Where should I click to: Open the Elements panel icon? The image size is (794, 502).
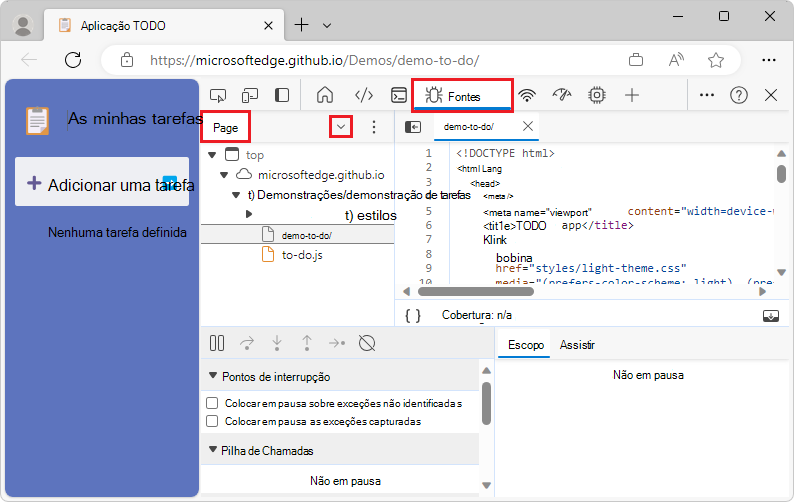point(364,96)
